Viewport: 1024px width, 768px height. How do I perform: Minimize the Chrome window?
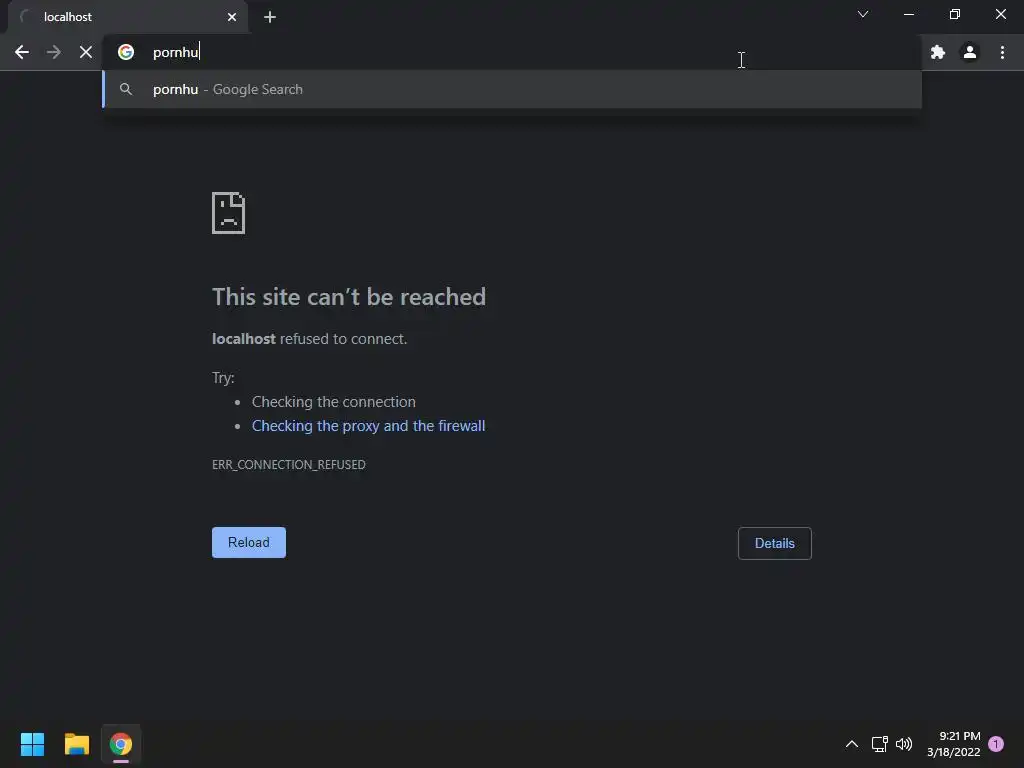tap(908, 14)
